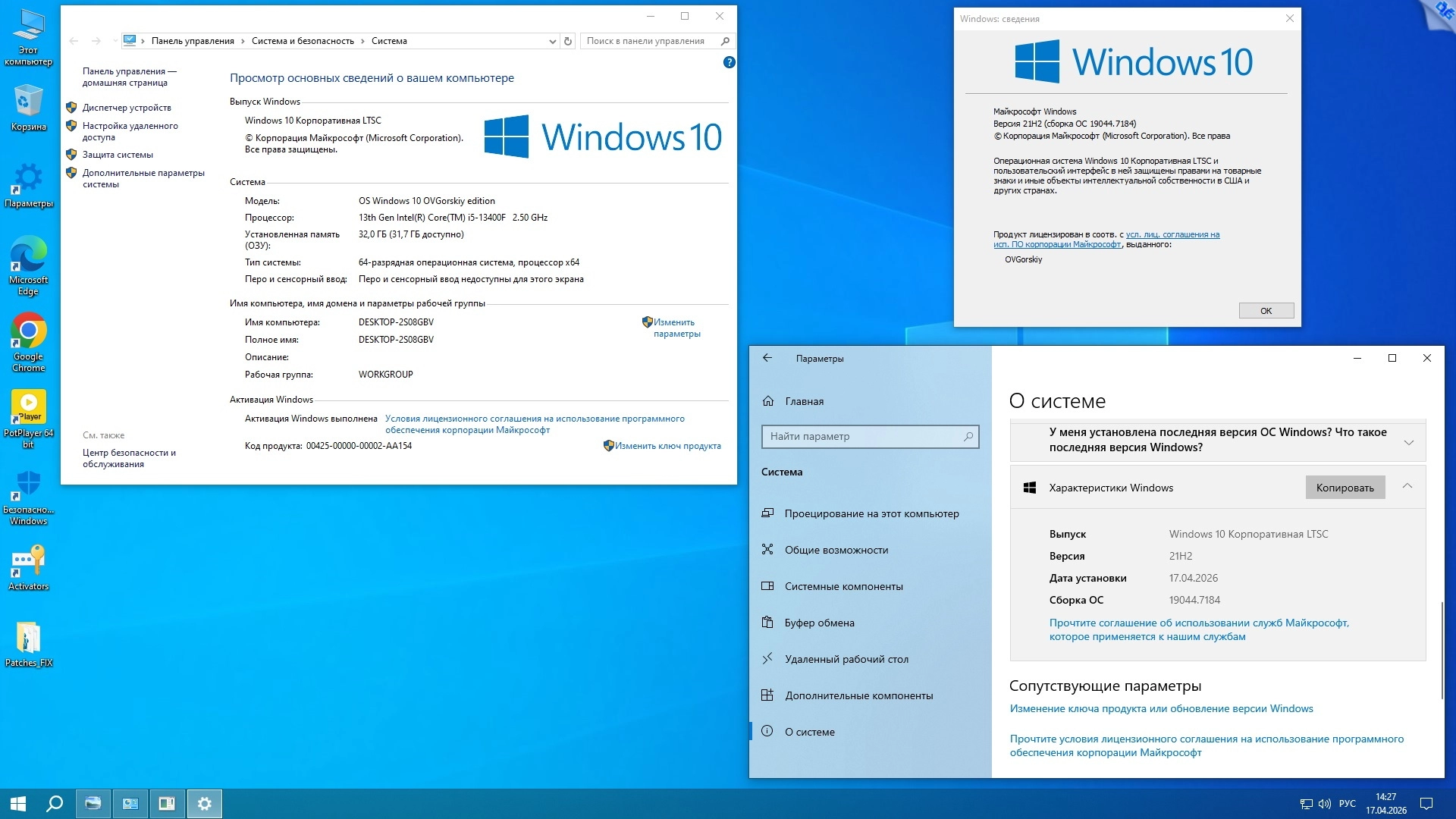Screen dimensions: 1456x819
Task: Open Microsoft Edge desktop icon
Action: [x=29, y=255]
